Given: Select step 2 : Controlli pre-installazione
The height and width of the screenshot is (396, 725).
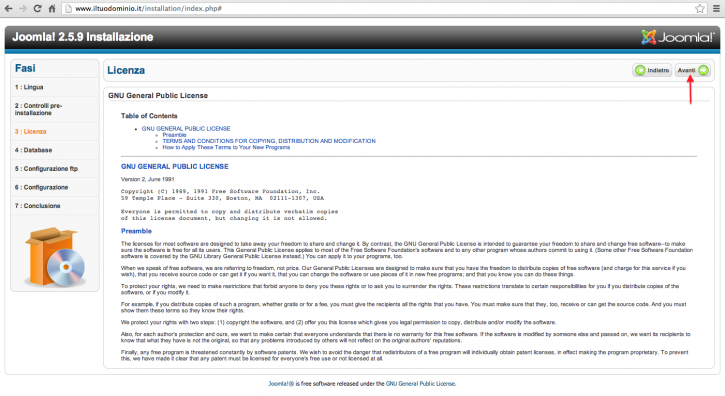Looking at the screenshot, I should point(38,109).
